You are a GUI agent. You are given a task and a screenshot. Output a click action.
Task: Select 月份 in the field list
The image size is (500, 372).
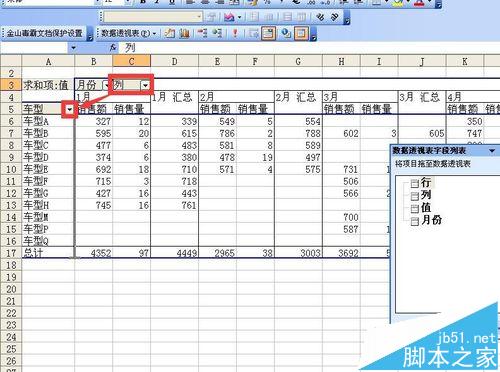click(431, 220)
